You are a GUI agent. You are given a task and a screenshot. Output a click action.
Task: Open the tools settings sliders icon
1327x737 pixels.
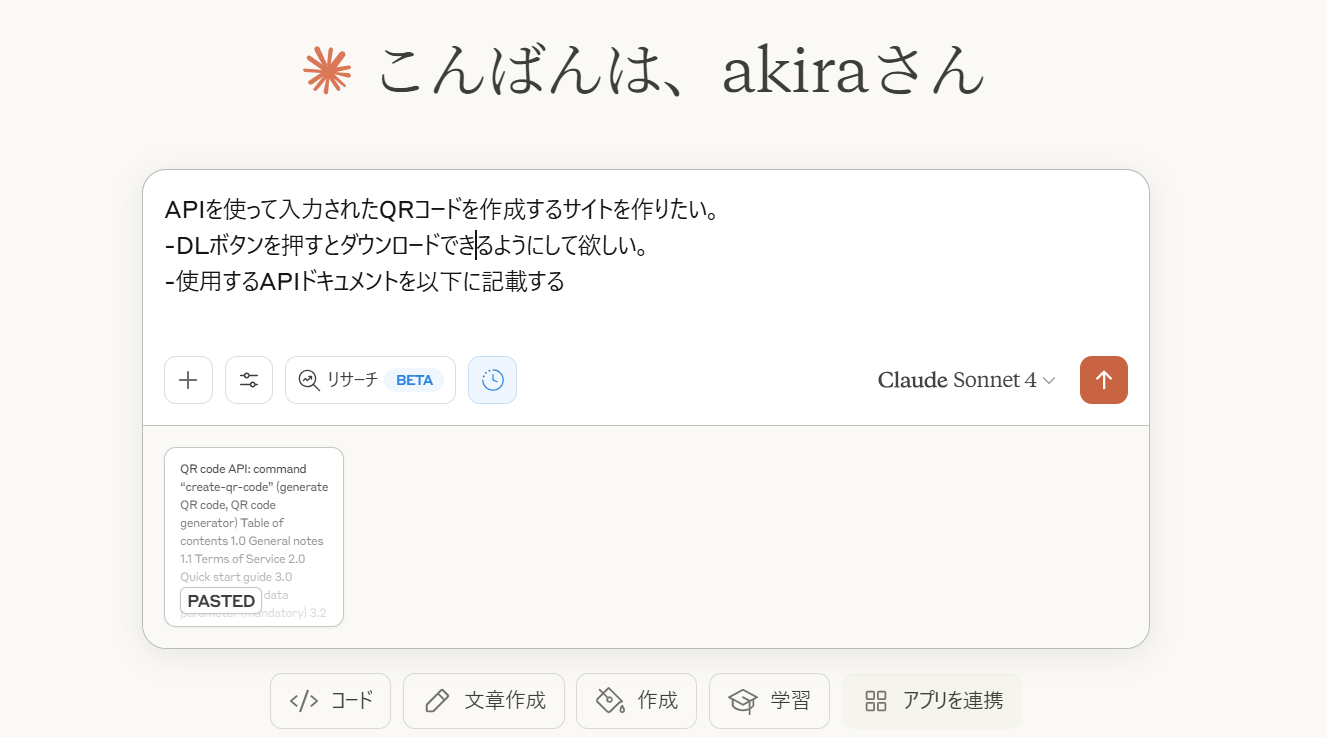[x=249, y=380]
